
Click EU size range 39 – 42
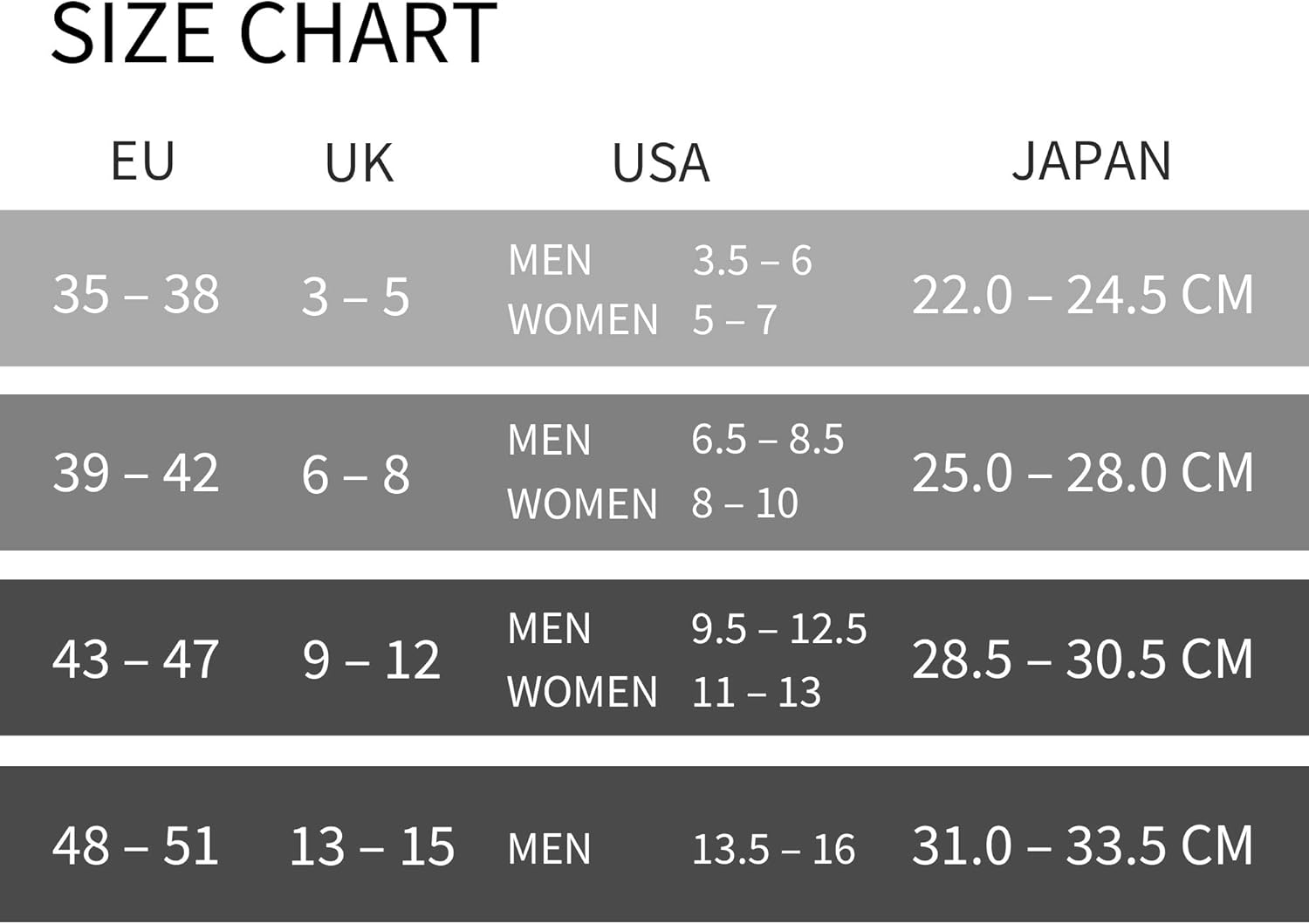(136, 474)
